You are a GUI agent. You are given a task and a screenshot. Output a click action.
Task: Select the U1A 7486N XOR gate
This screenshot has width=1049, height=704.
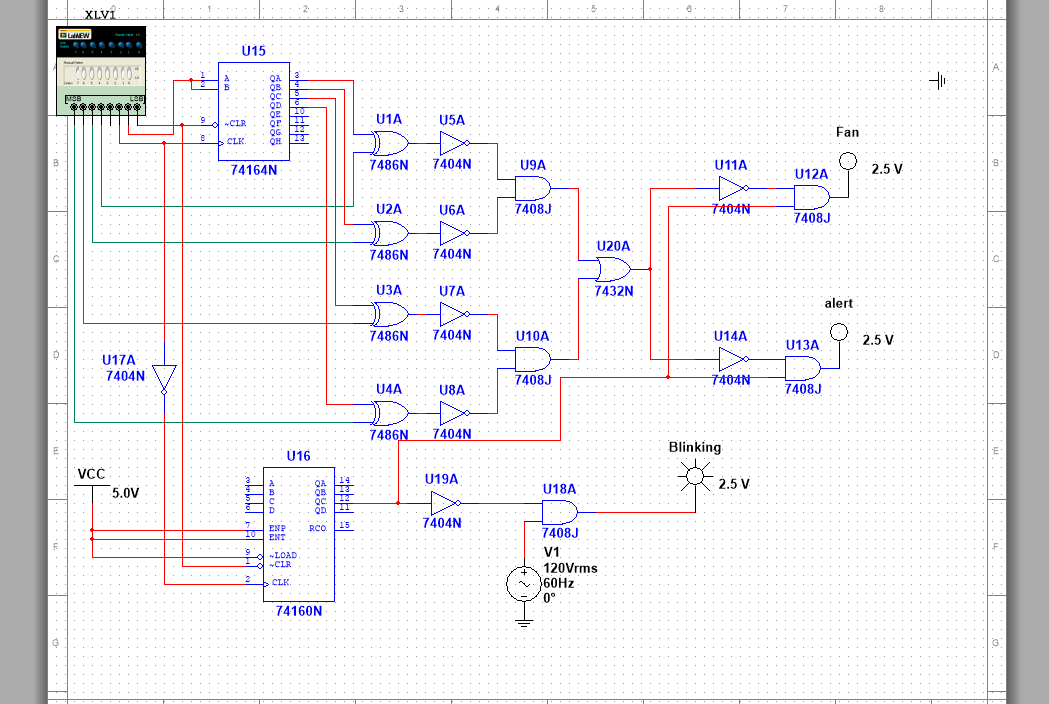390,143
